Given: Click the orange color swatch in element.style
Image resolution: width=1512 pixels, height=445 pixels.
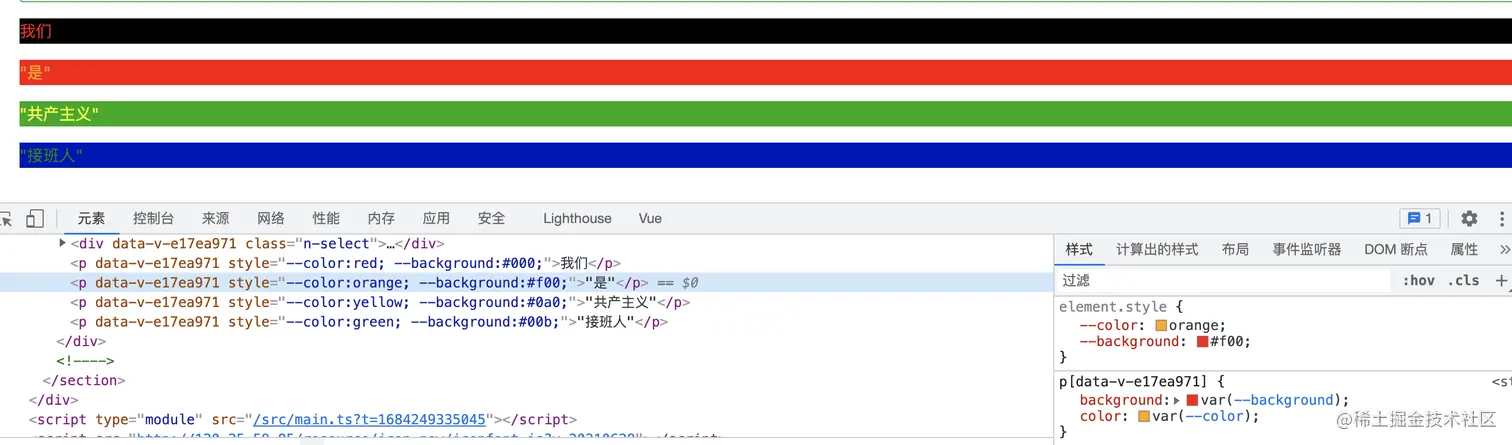Looking at the screenshot, I should click(1160, 325).
